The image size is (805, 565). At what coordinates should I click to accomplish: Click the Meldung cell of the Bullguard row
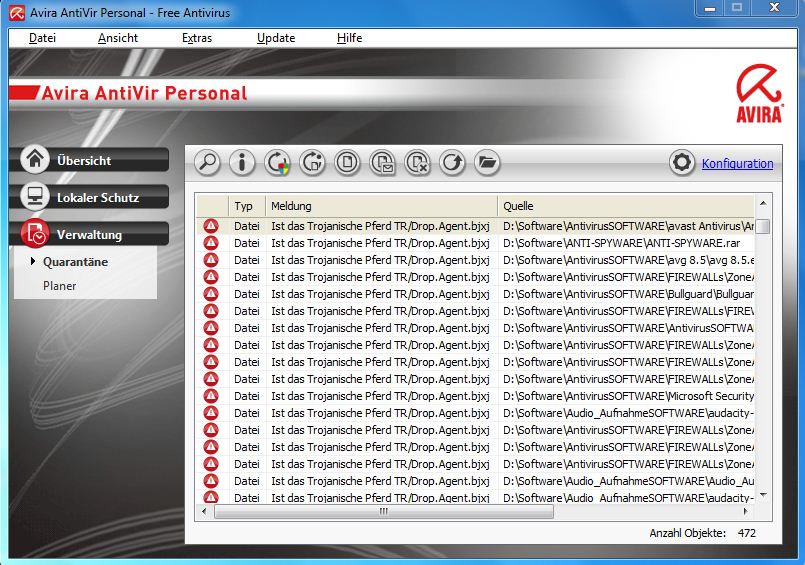[x=380, y=294]
